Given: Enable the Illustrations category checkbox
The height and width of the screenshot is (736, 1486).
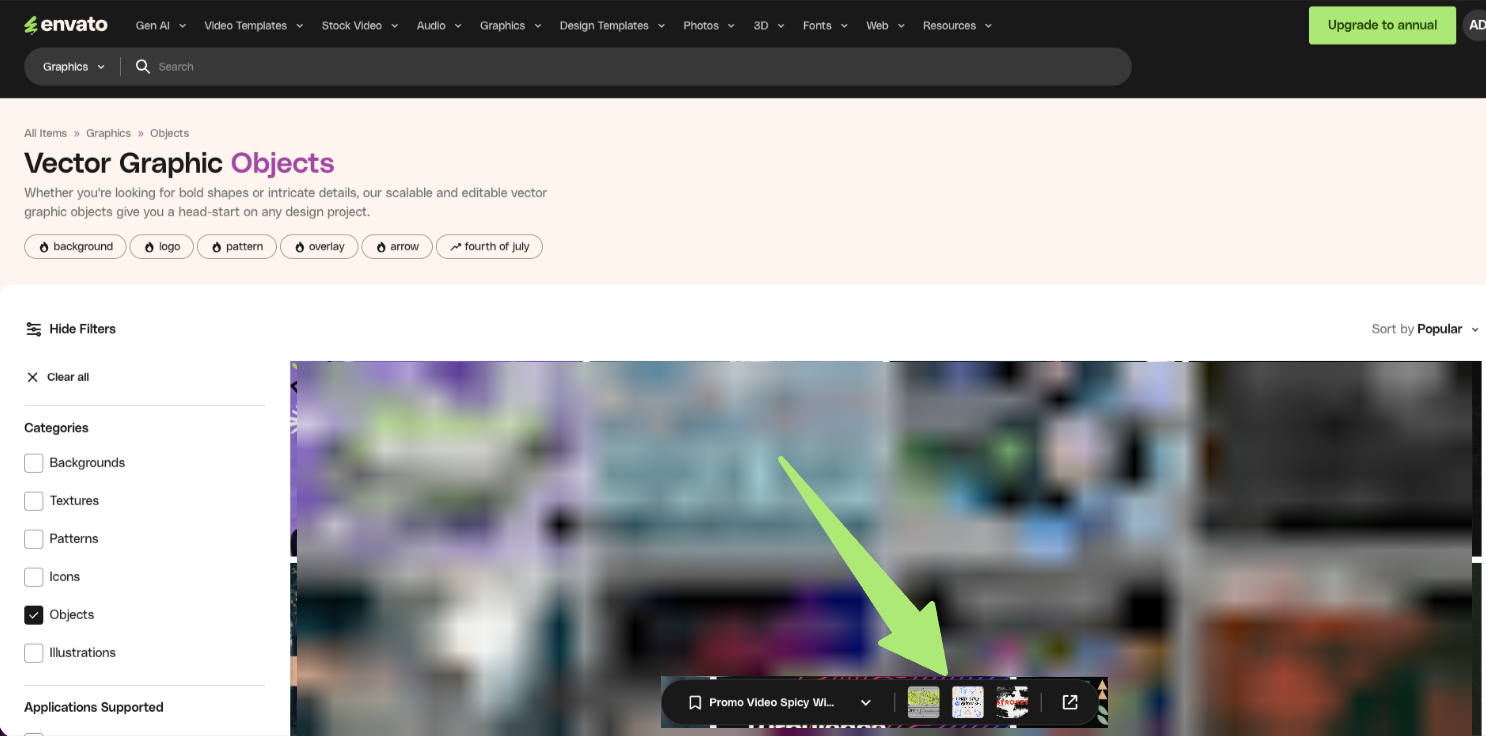Looking at the screenshot, I should pyautogui.click(x=33, y=652).
